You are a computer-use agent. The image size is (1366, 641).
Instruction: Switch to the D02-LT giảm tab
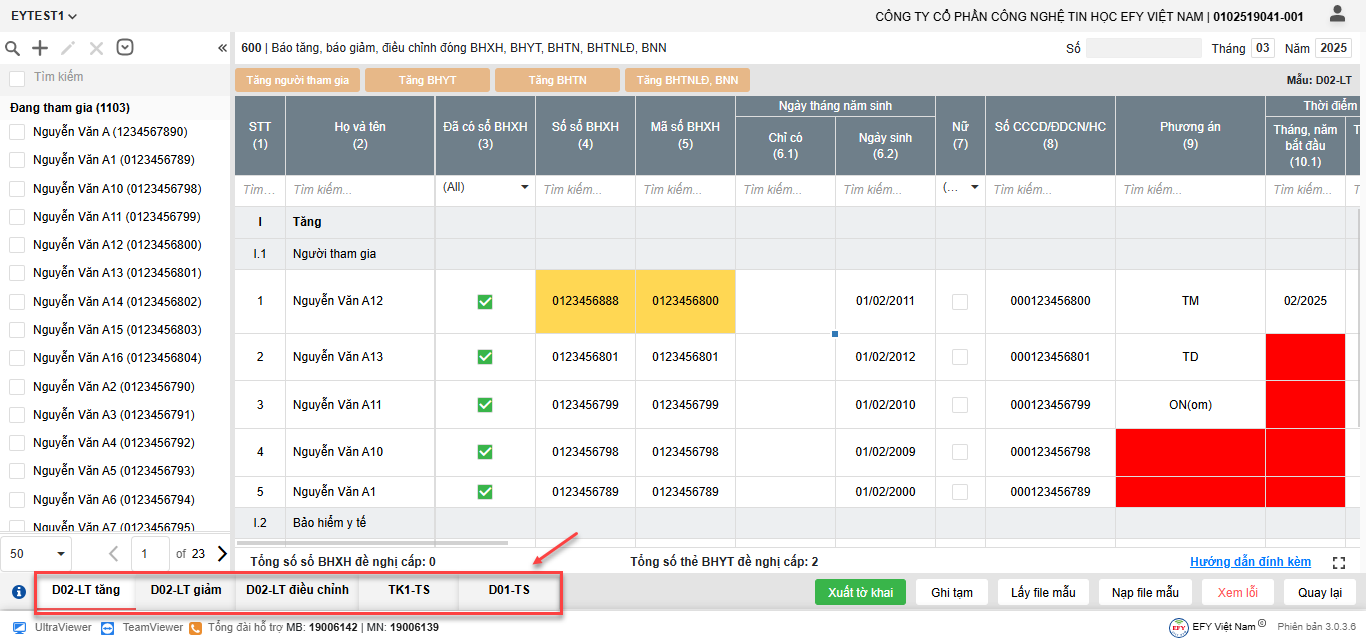pos(186,590)
